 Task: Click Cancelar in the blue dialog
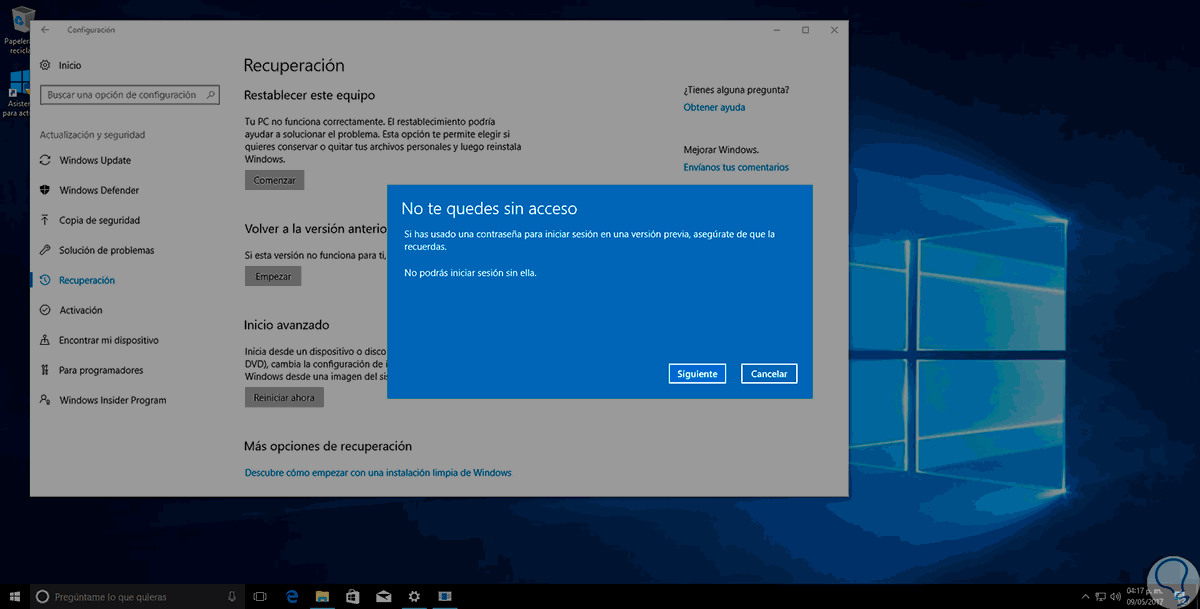769,374
